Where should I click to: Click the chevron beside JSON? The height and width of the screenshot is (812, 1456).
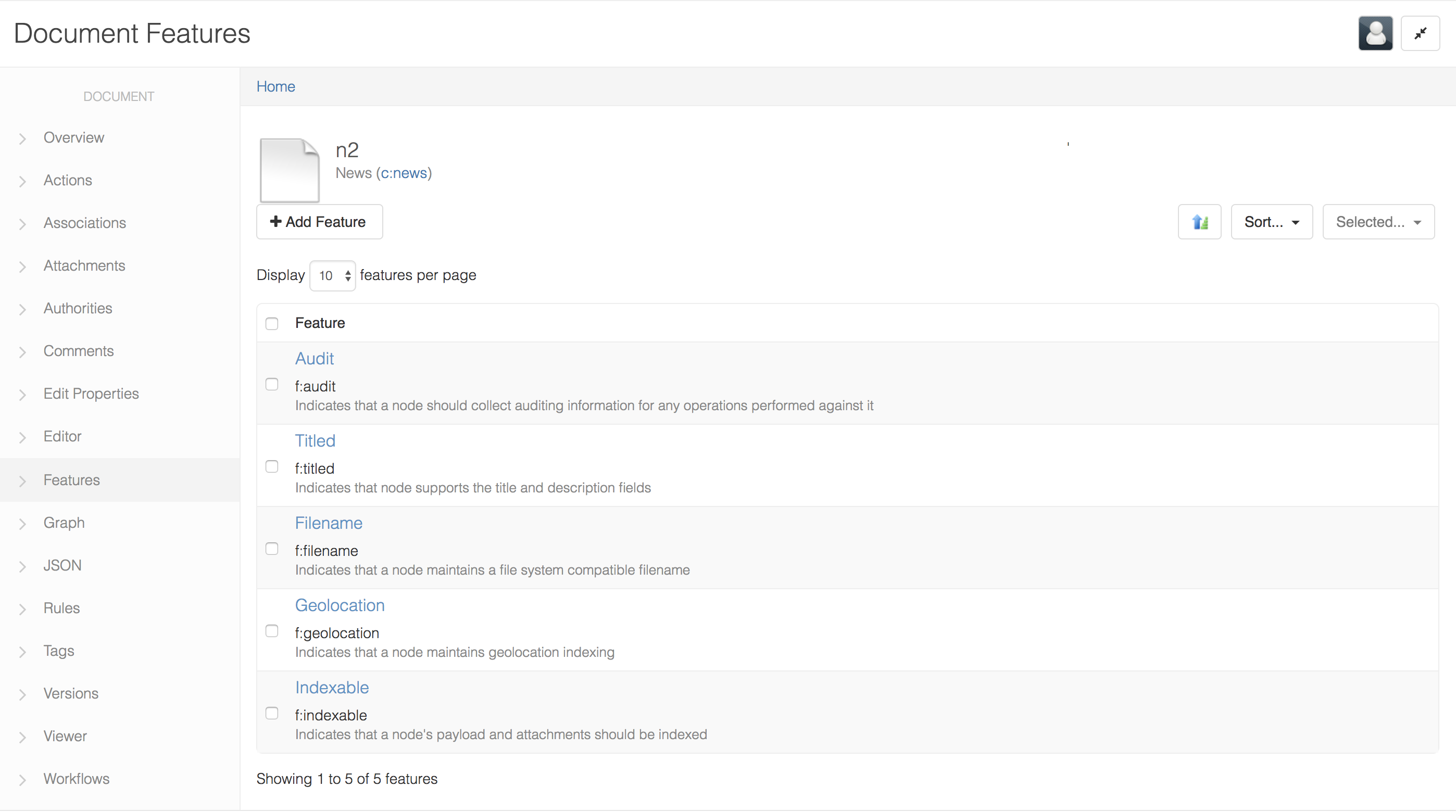22,566
